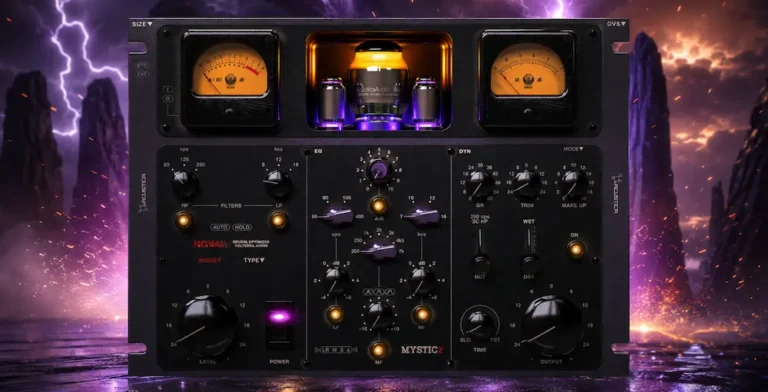Click the low frequency chicken-head selector knob
Screen dimensions: 768x392
(x=337, y=216)
